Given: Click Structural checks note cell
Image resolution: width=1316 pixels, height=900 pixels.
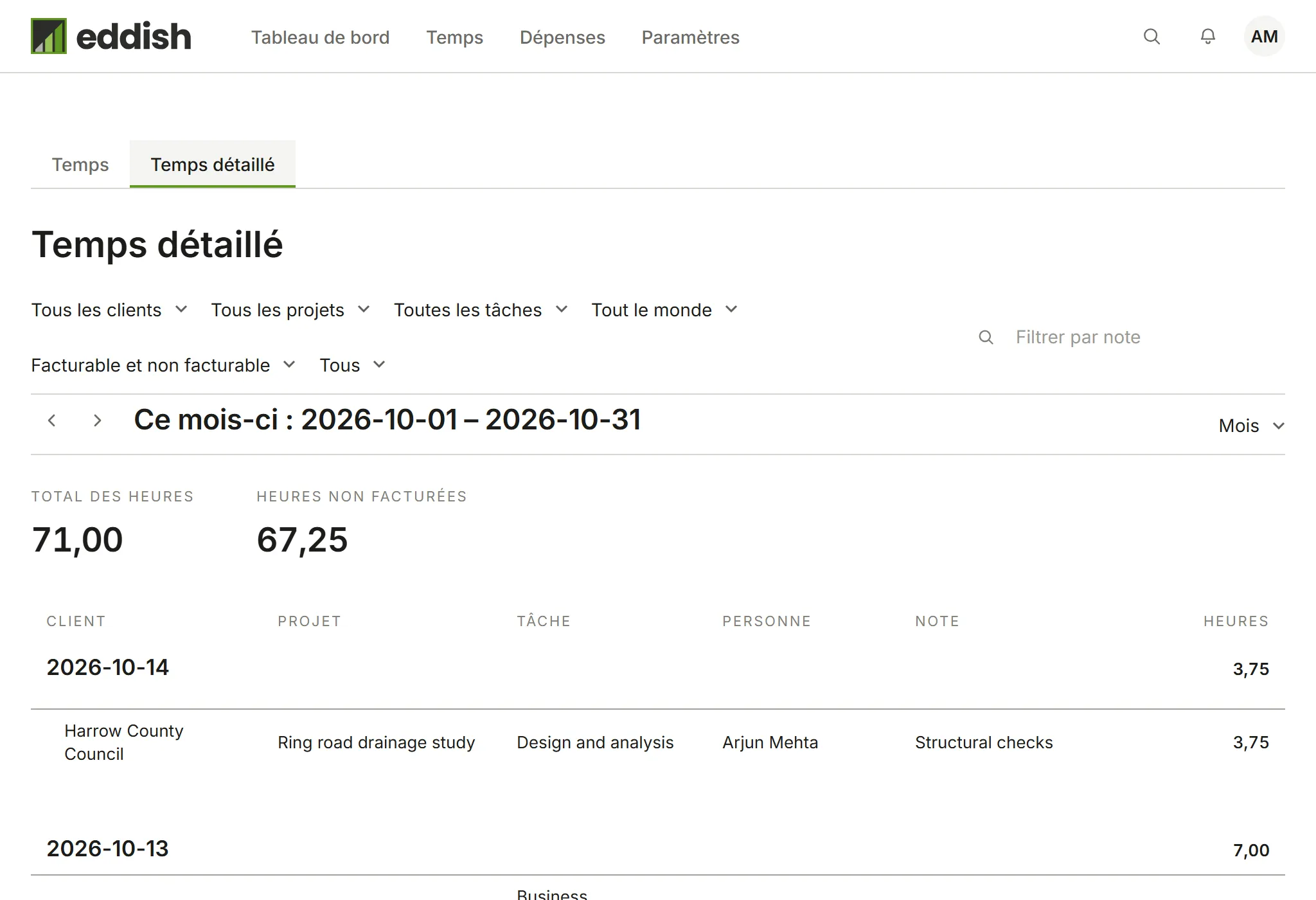Looking at the screenshot, I should point(984,742).
